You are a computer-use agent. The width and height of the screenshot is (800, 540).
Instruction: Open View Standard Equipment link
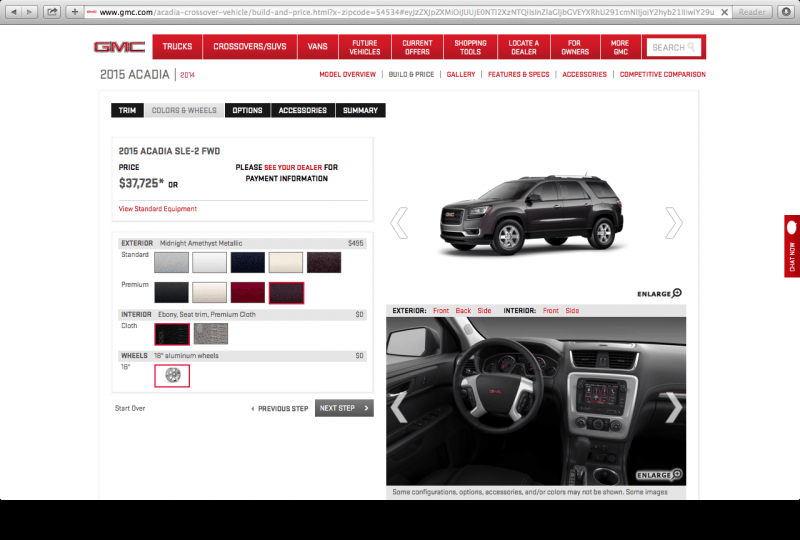(x=158, y=209)
